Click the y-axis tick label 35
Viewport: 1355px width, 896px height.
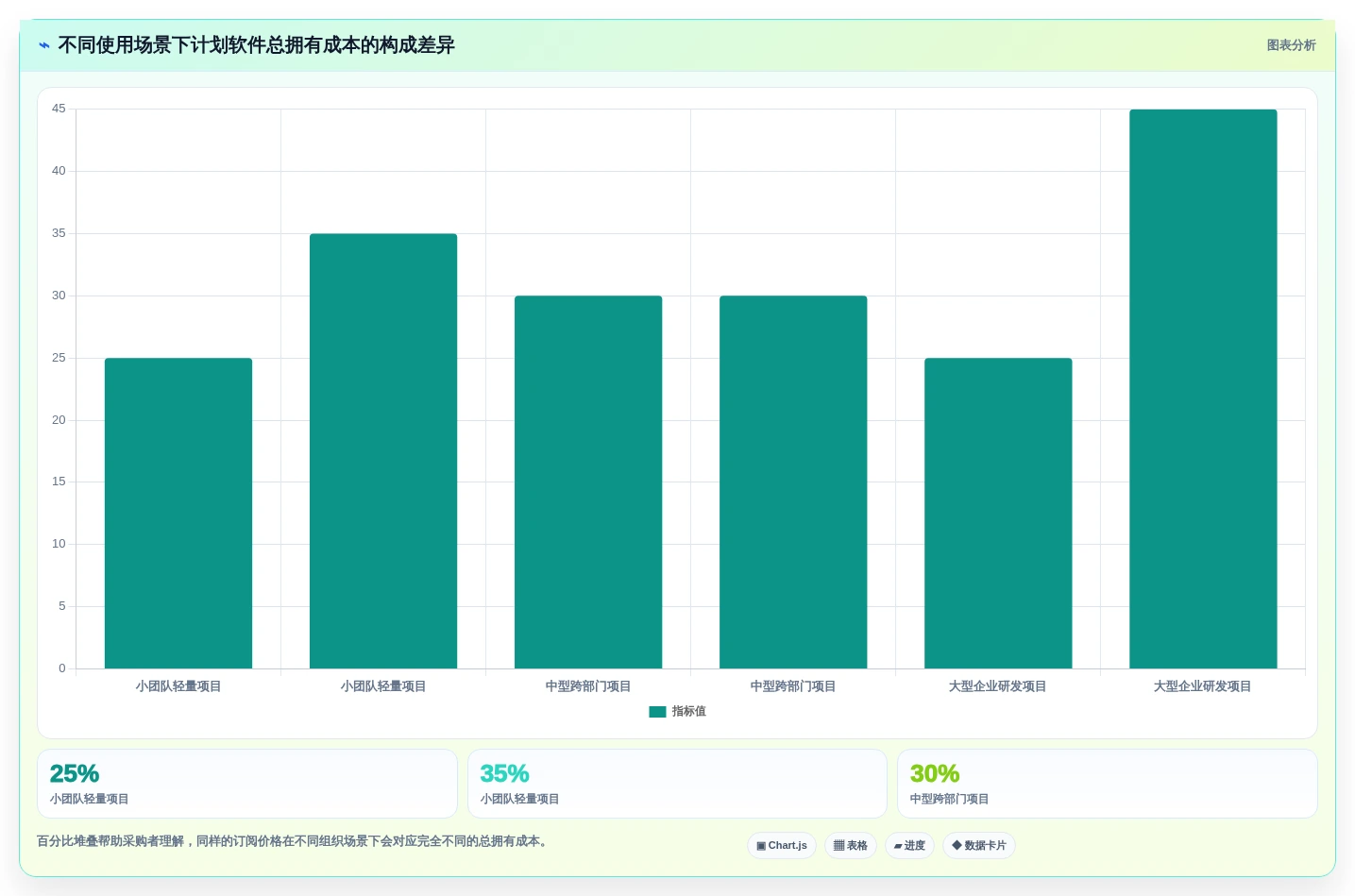(59, 233)
